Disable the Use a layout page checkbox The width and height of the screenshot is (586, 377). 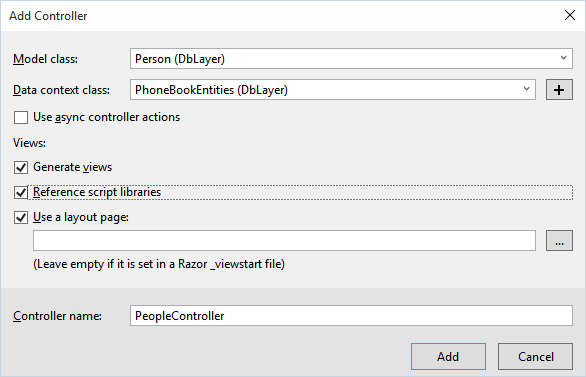pos(21,217)
